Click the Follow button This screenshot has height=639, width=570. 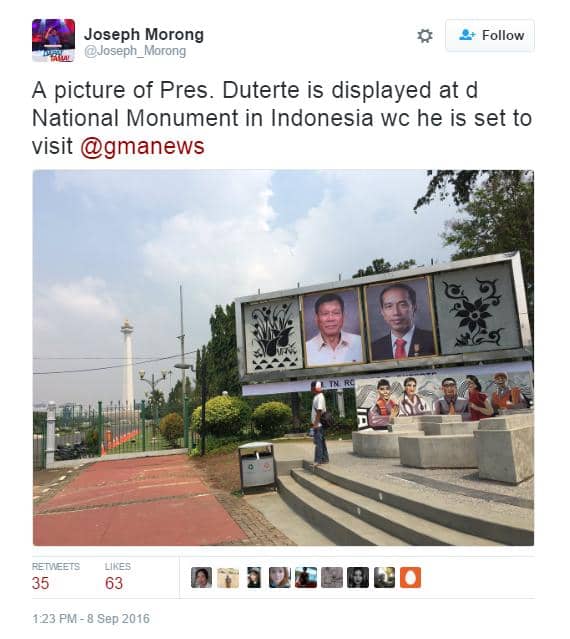click(490, 35)
